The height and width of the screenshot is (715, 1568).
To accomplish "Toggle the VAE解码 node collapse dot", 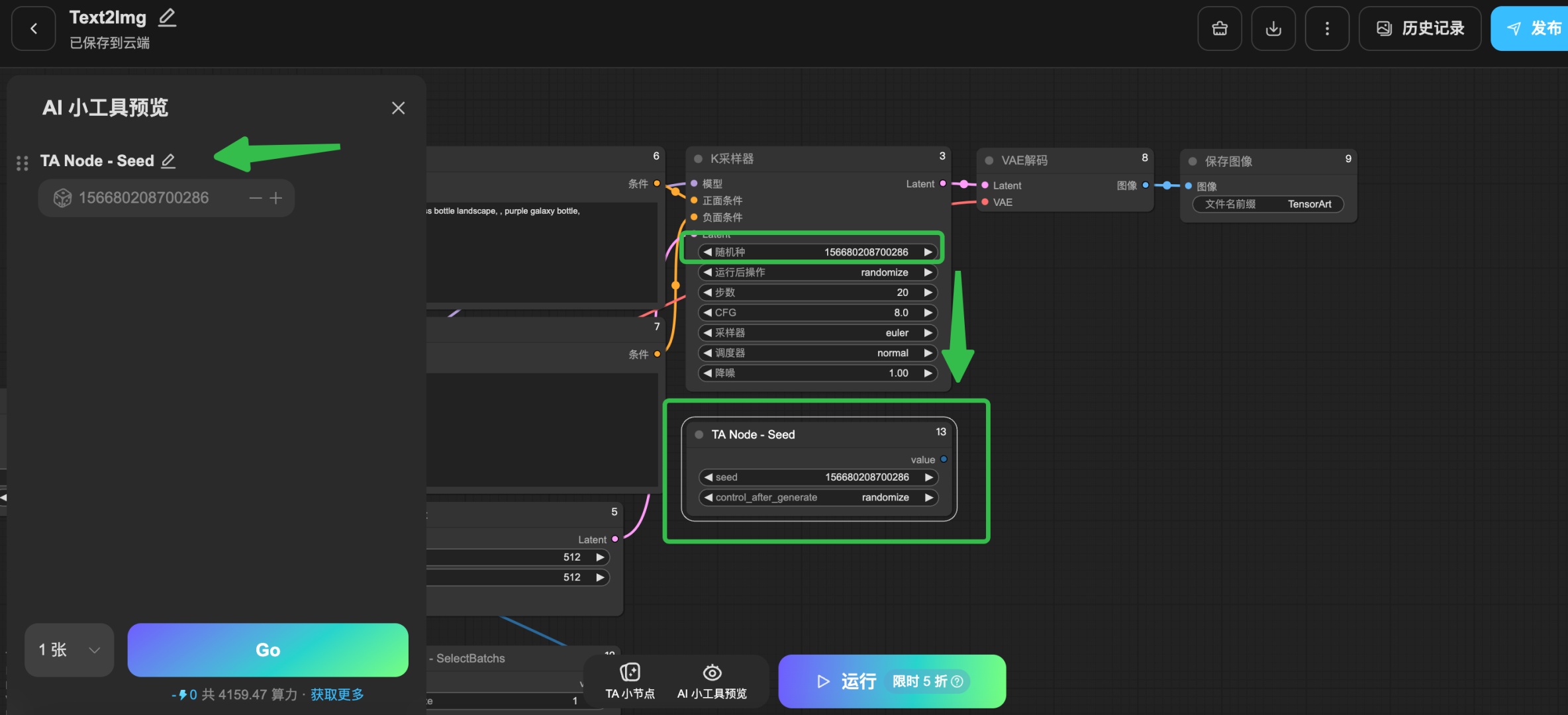I will (x=989, y=160).
